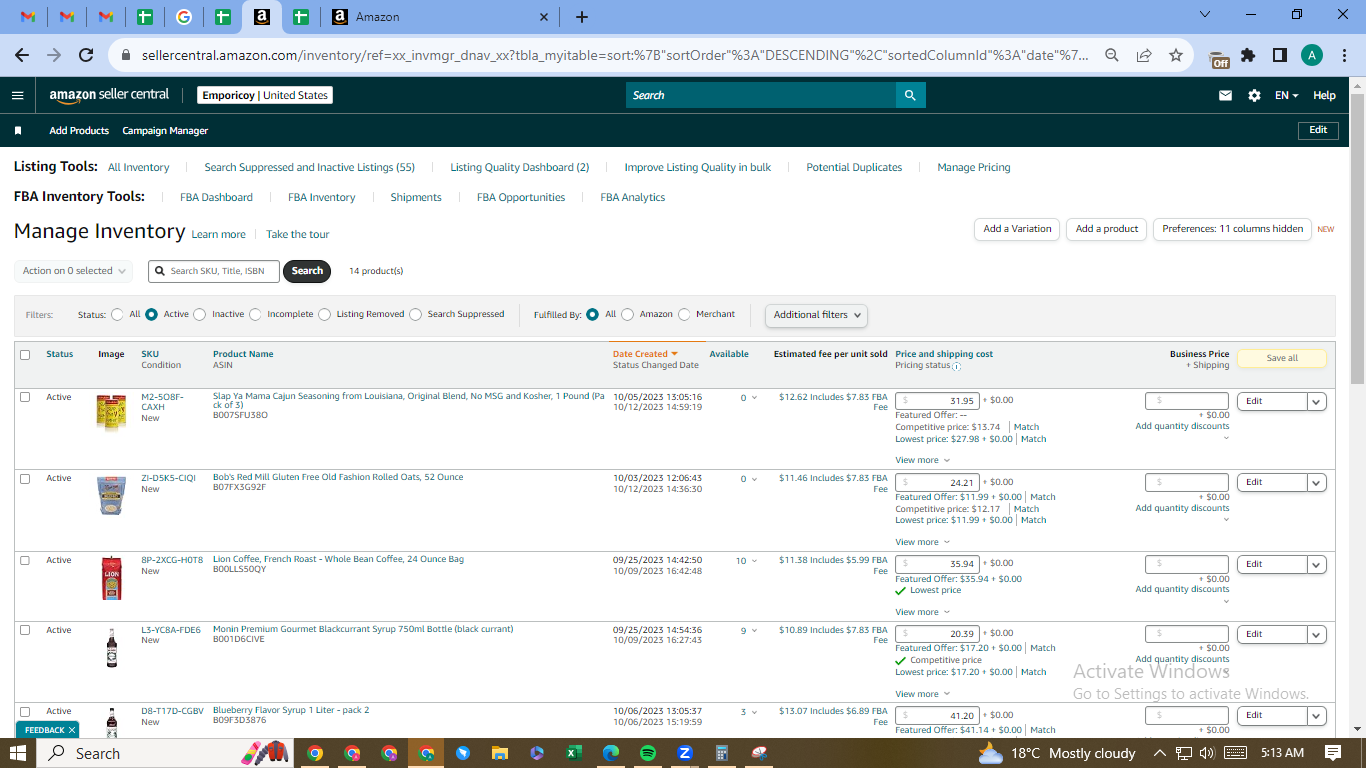This screenshot has width=1366, height=768.
Task: Click the pricing status info icon
Action: (x=957, y=366)
